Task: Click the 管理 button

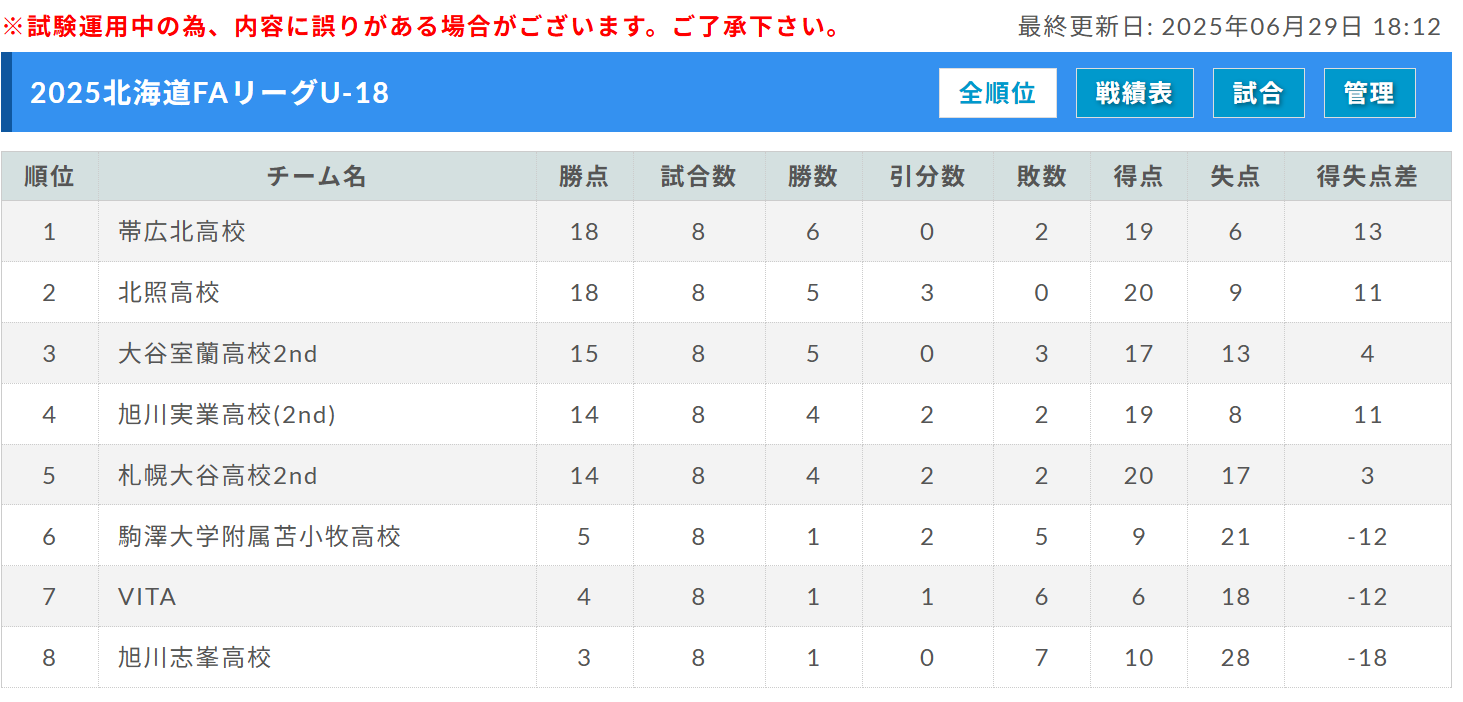Action: tap(1369, 93)
